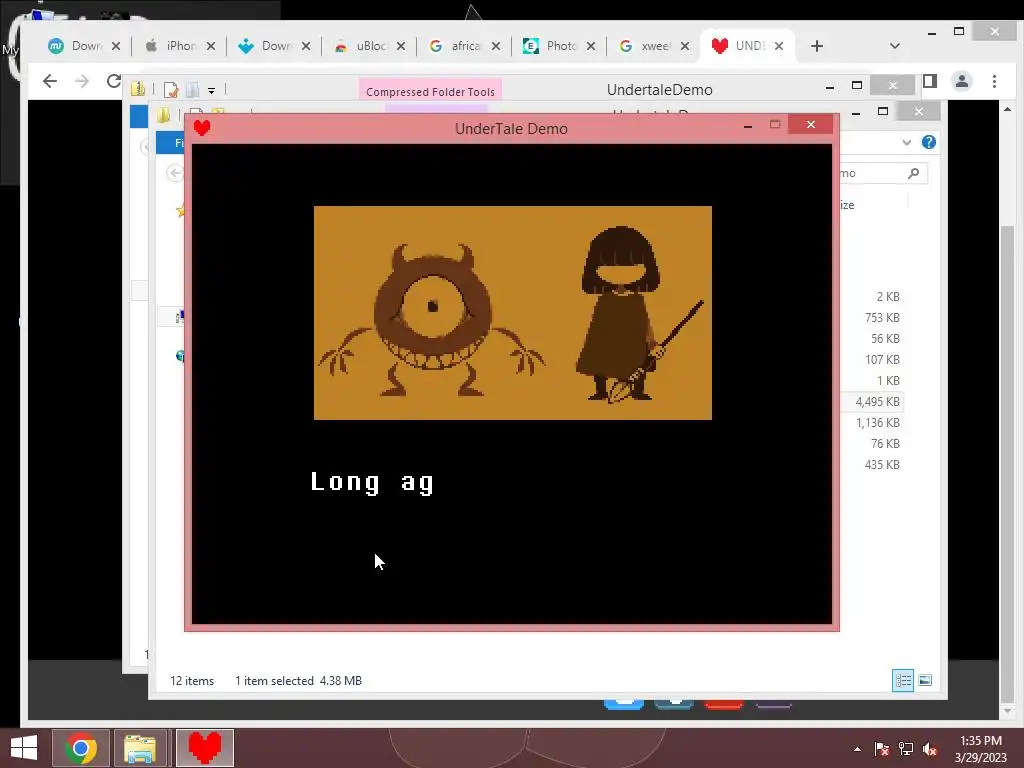This screenshot has height=768, width=1024.
Task: Minimize the UnderTale Demo window
Action: 748,126
